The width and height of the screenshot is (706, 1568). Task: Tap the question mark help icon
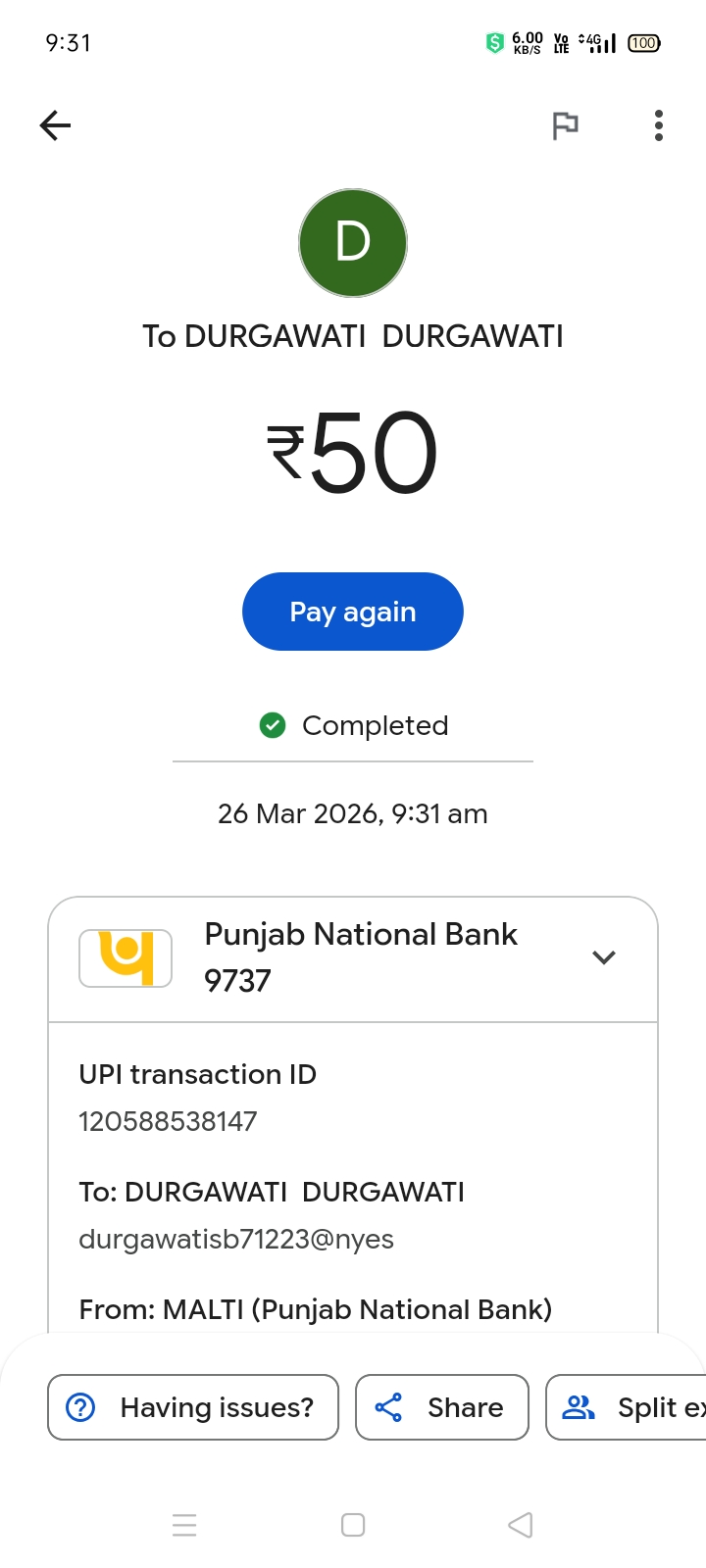pyautogui.click(x=80, y=1407)
